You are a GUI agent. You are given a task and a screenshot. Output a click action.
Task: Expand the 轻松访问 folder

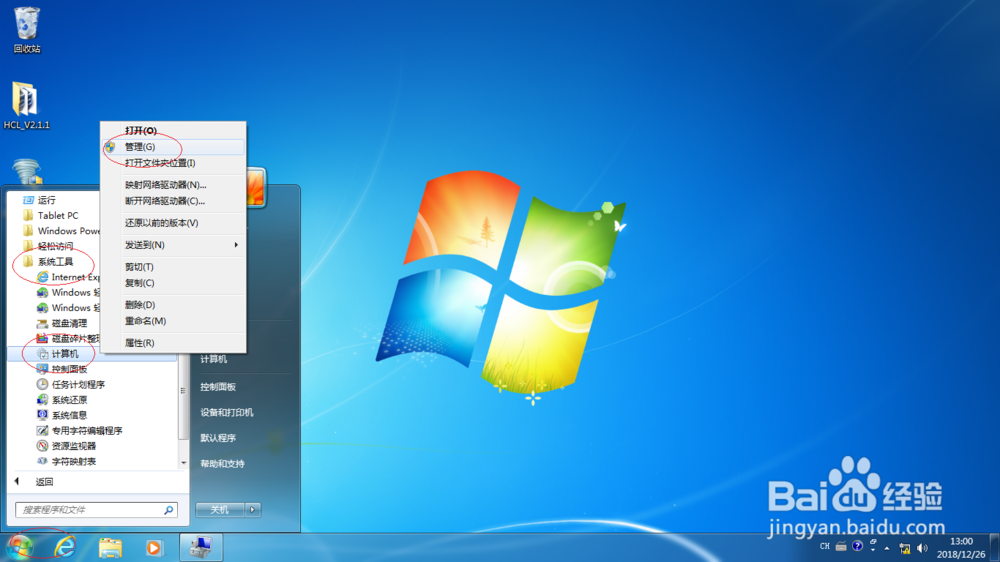[x=54, y=246]
